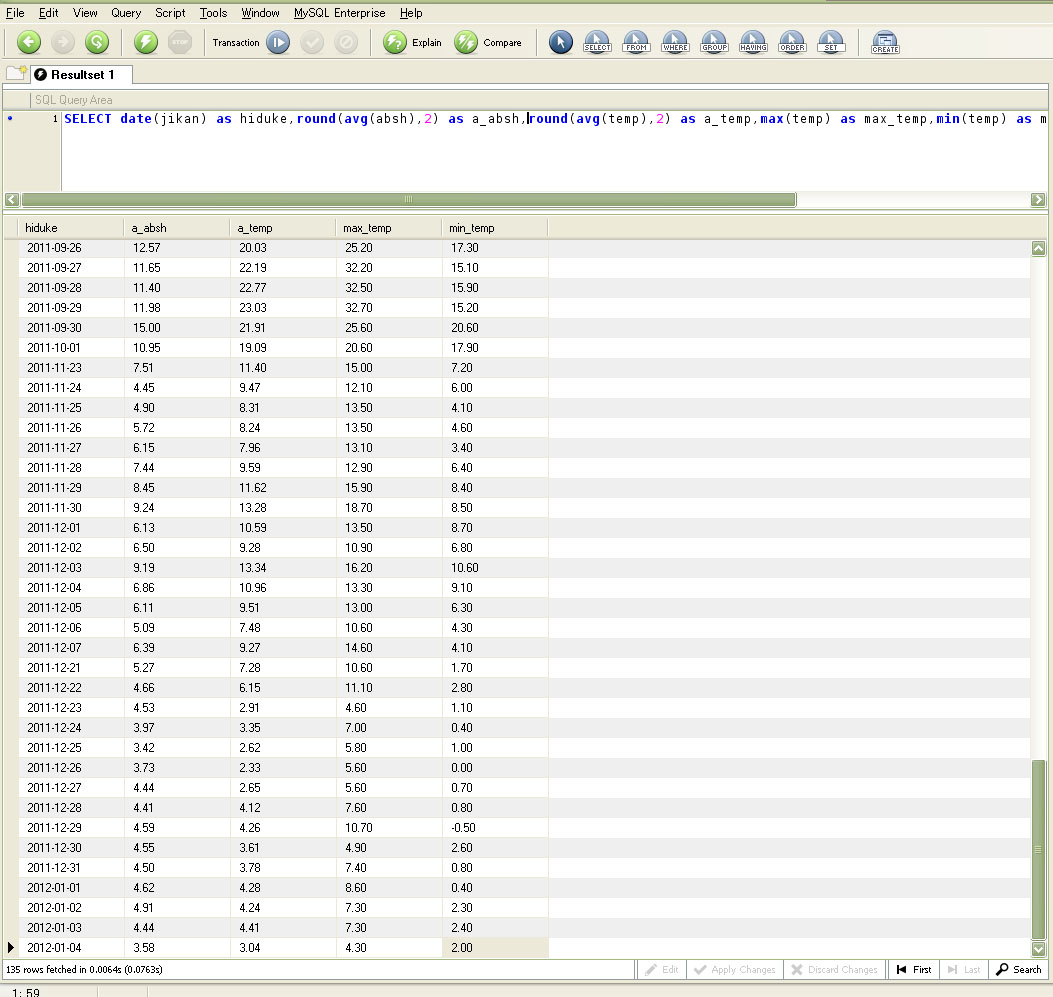The width and height of the screenshot is (1053, 997).
Task: Open the MySQL Enterprise menu
Action: tap(340, 13)
